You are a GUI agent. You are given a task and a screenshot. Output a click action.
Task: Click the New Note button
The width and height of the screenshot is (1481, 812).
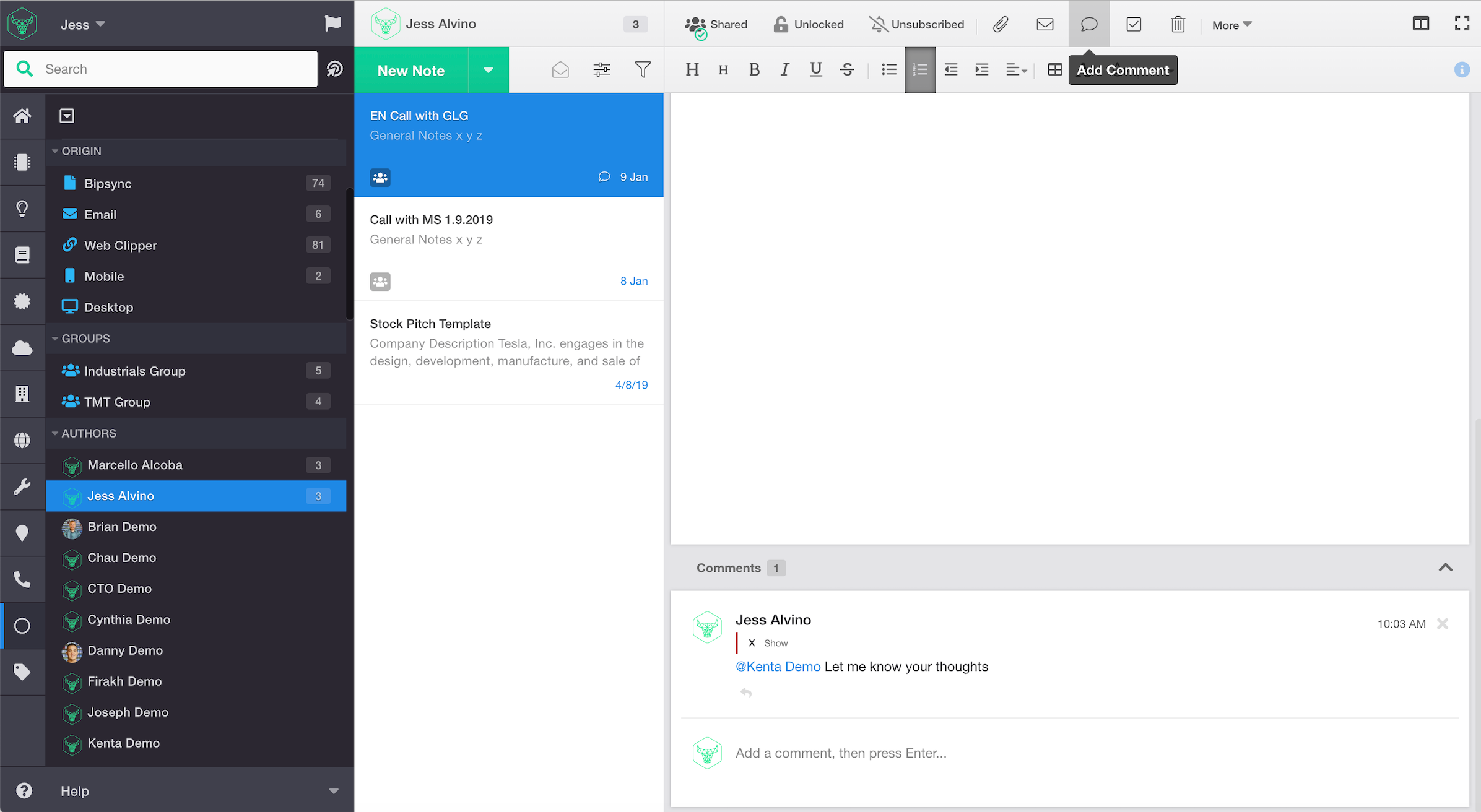411,70
